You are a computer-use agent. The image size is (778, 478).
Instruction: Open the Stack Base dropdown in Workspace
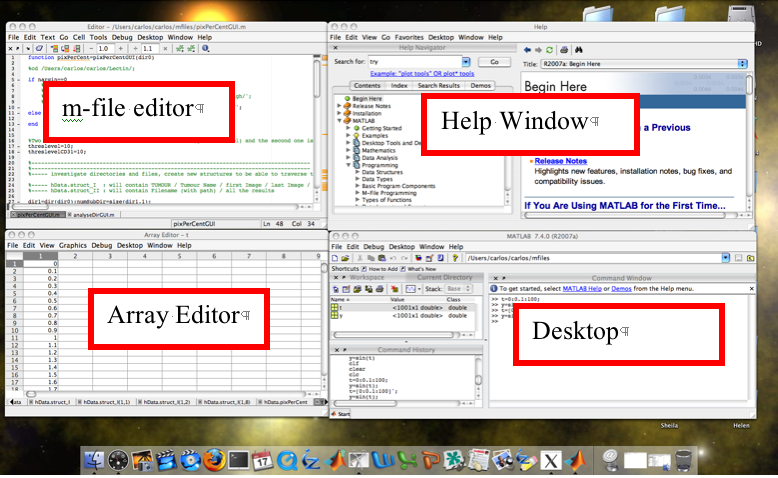[458, 289]
